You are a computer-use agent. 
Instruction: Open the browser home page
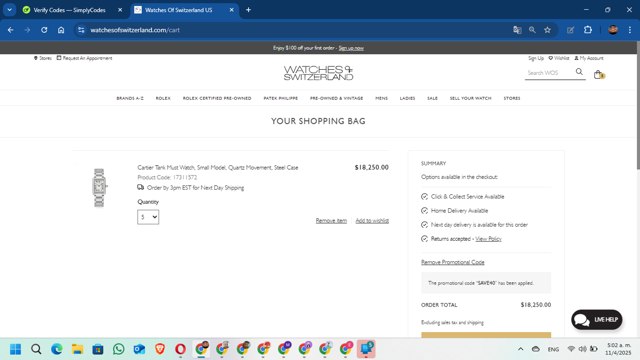coord(61,30)
